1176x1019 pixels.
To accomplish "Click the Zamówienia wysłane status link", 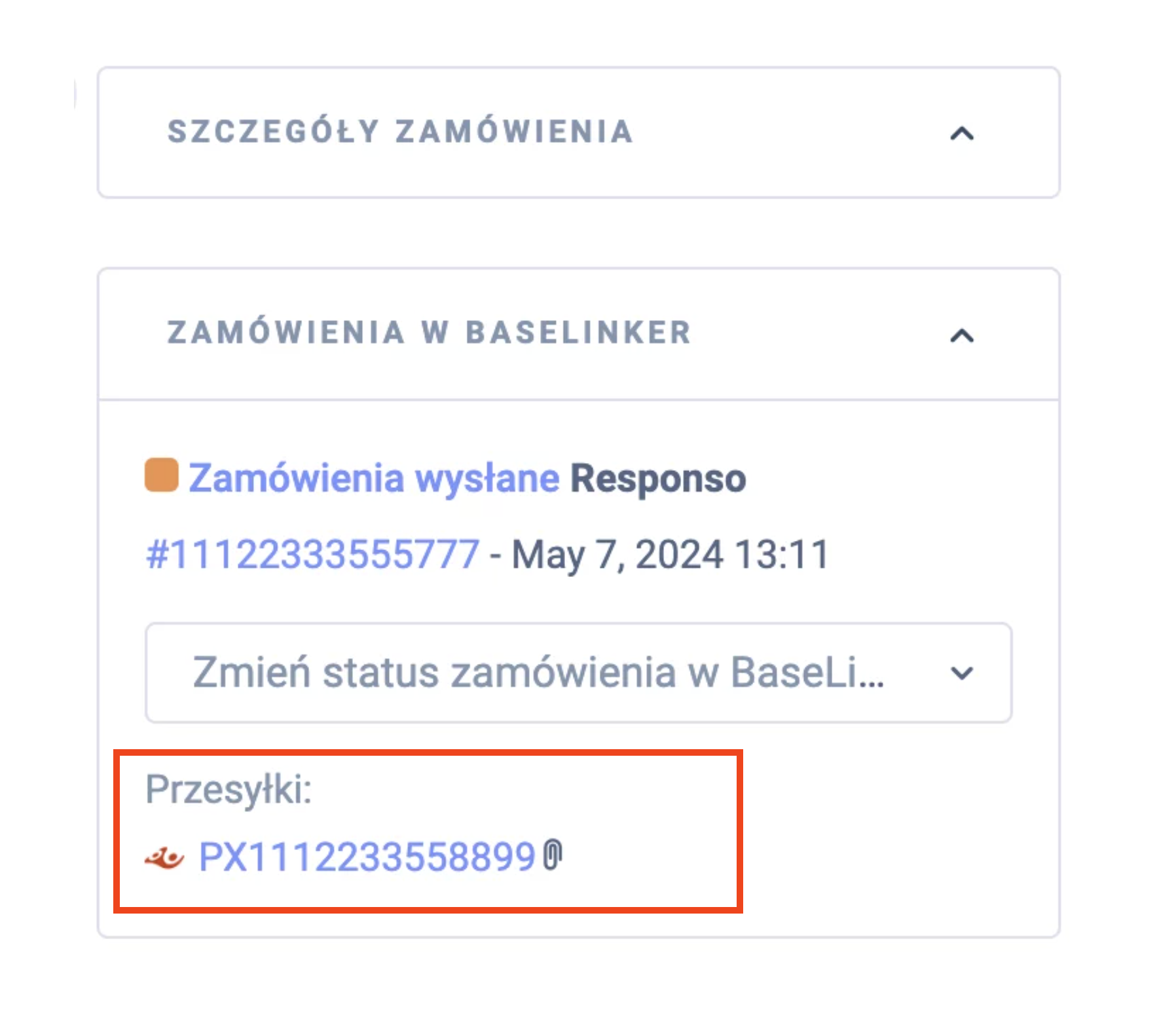I will click(x=373, y=477).
